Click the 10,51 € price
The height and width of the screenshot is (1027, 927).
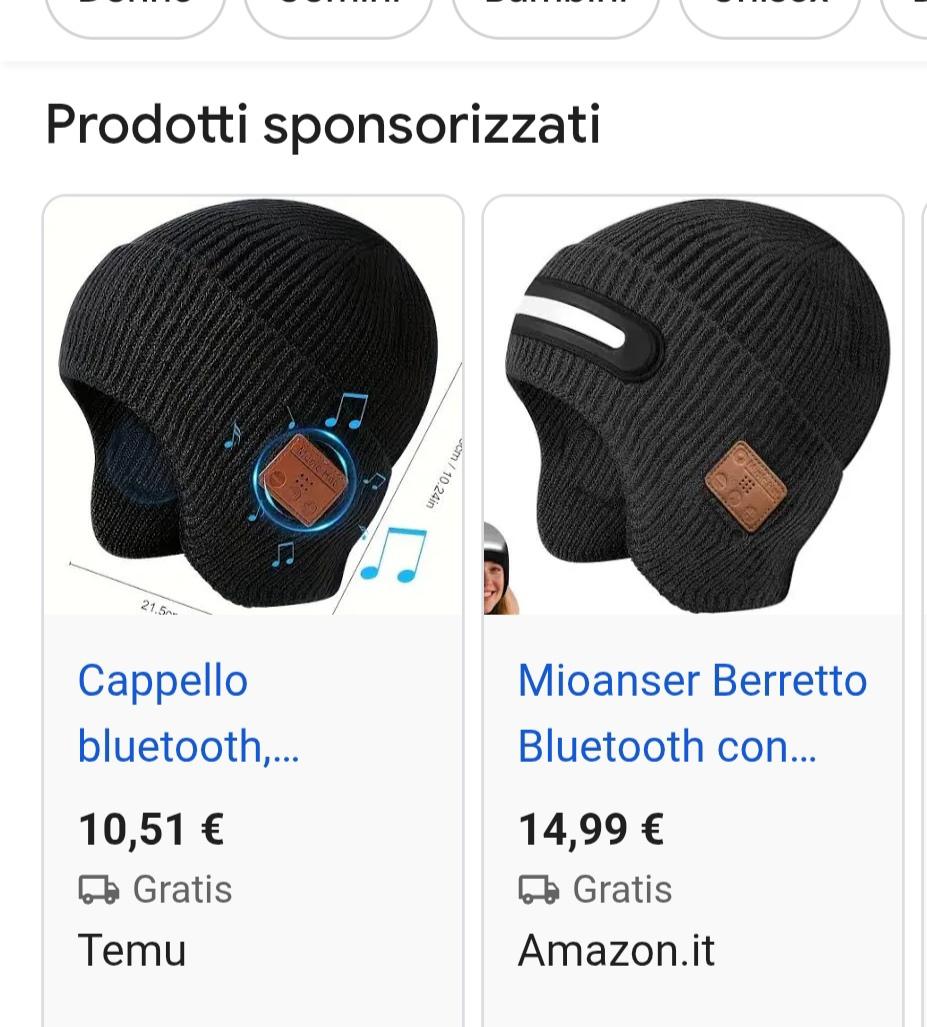click(x=151, y=829)
